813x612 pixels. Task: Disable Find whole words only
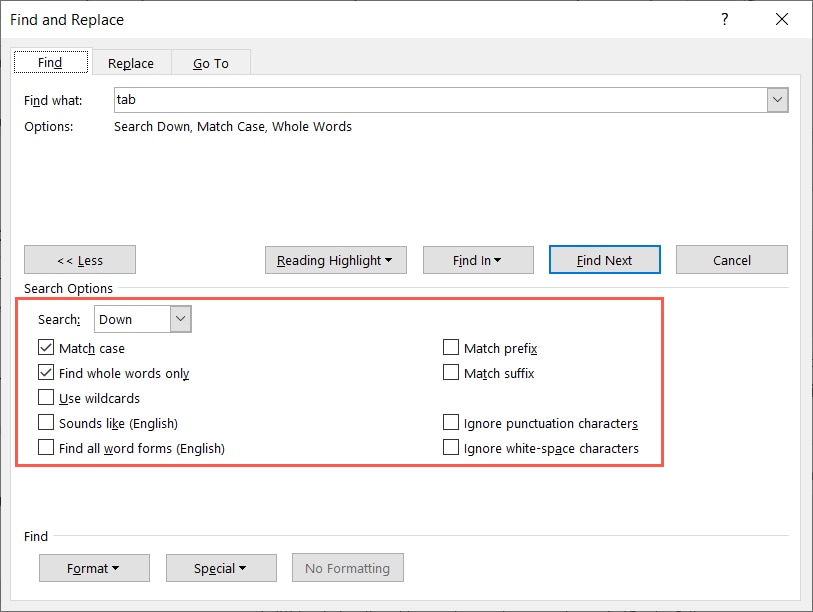pos(46,373)
